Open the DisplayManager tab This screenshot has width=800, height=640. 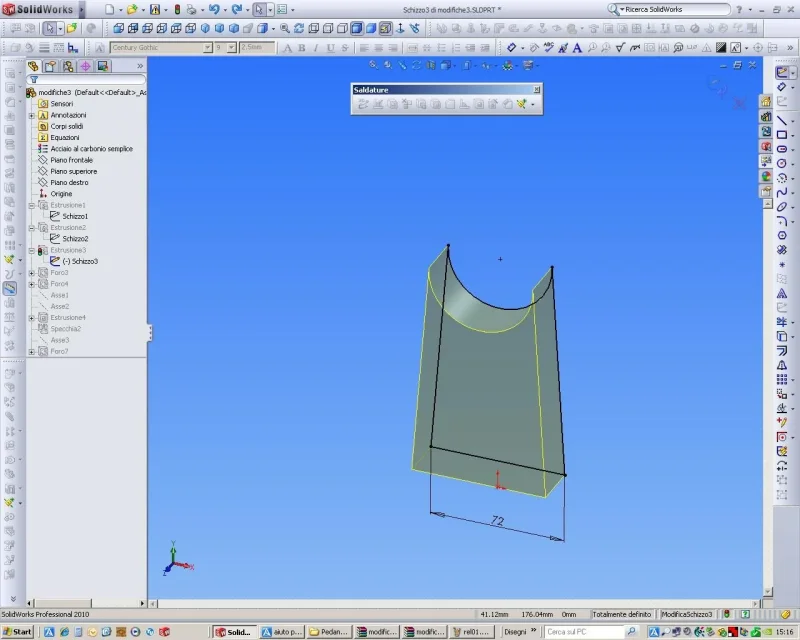pyautogui.click(x=103, y=66)
